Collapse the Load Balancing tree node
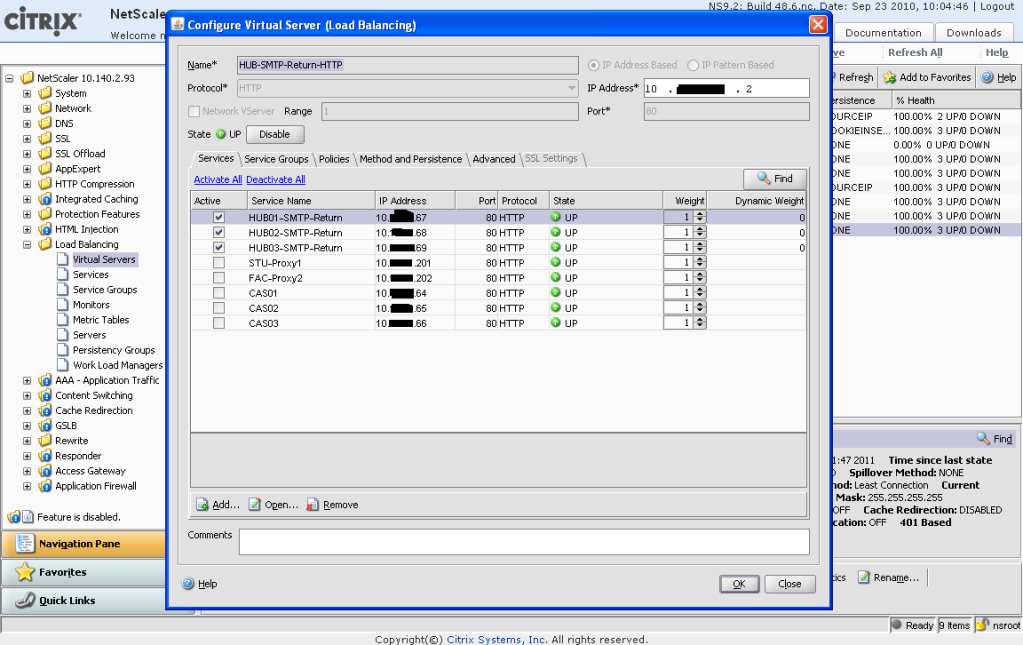 (x=27, y=245)
